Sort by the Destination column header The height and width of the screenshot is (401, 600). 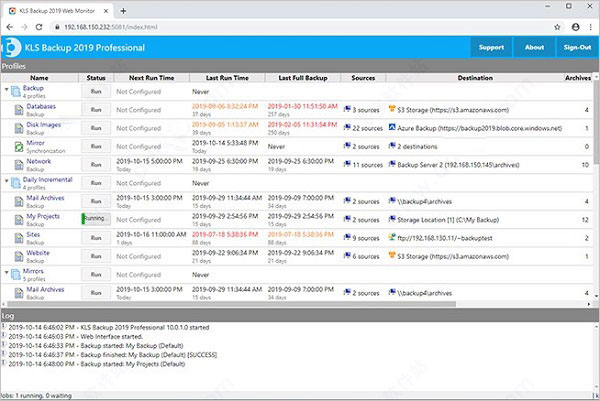pyautogui.click(x=475, y=78)
